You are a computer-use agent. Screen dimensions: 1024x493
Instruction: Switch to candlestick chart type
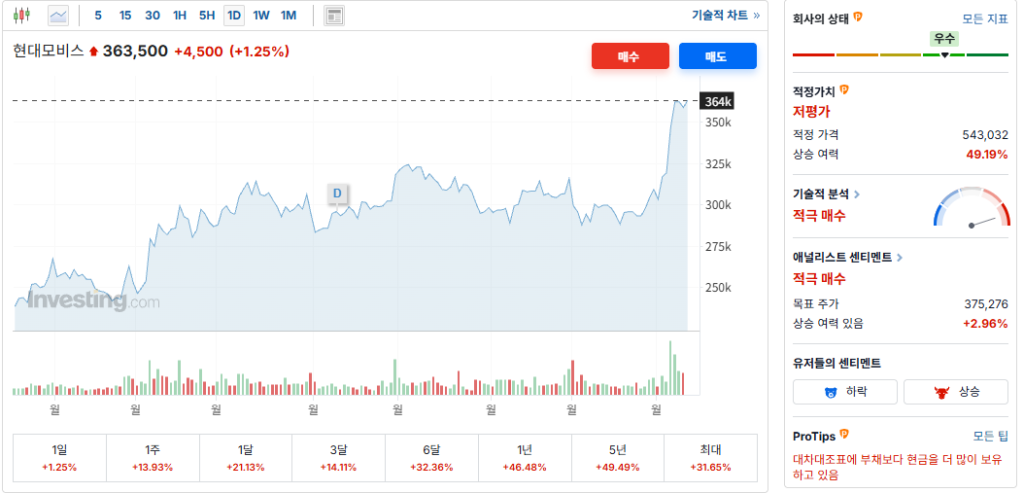point(22,15)
